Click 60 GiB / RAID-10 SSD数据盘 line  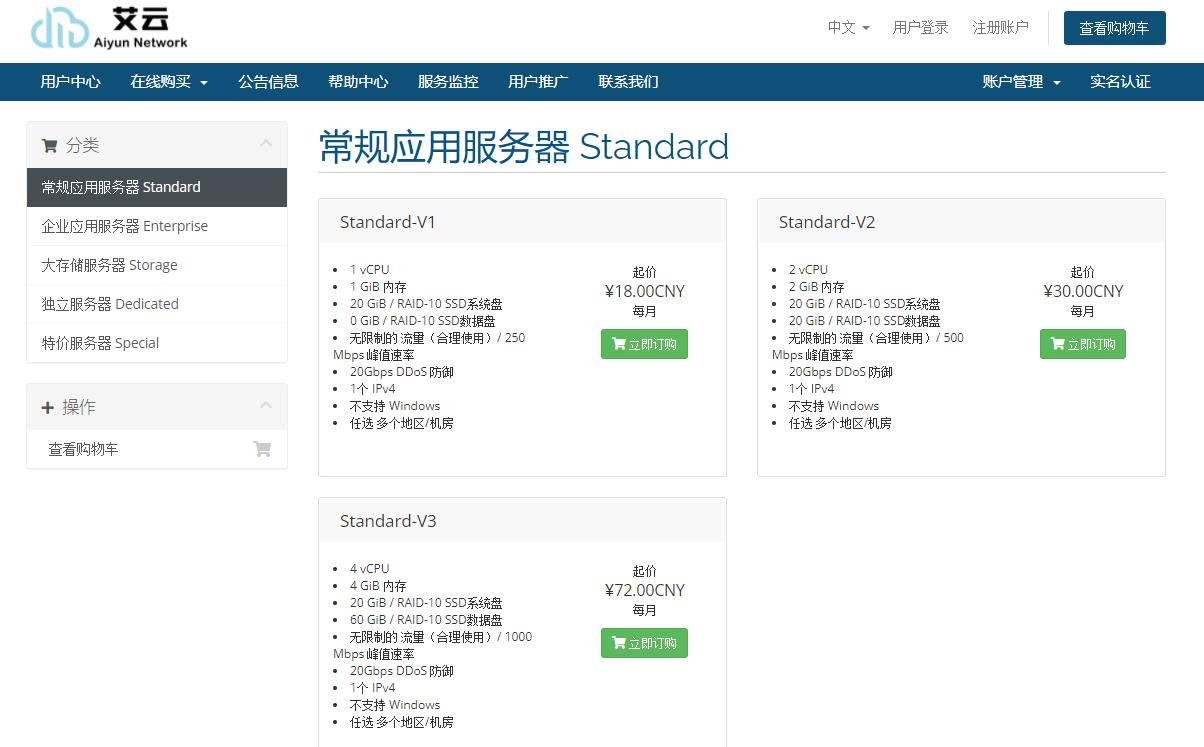426,620
